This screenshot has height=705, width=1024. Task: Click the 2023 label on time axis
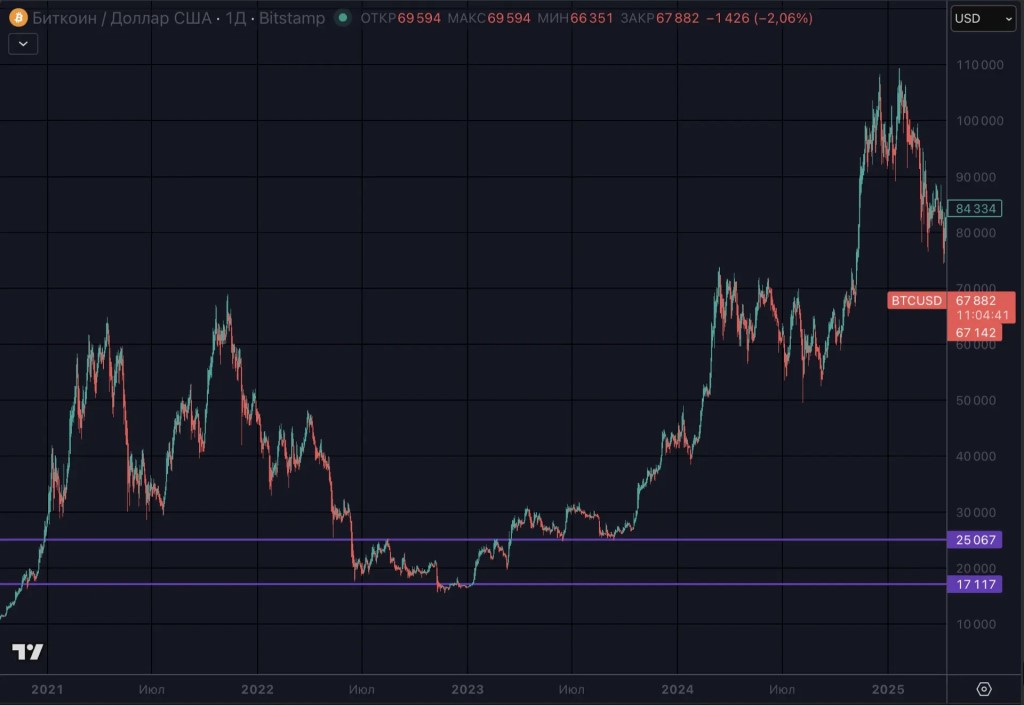click(x=467, y=689)
